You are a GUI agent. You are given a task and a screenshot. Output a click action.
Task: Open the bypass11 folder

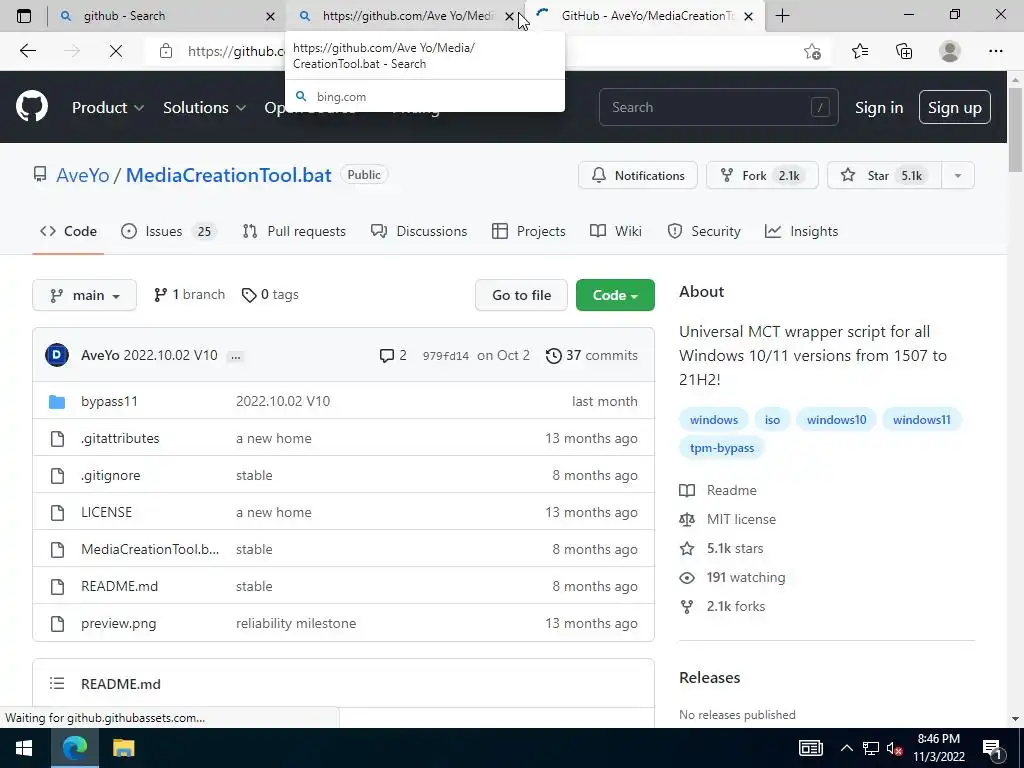[x=109, y=401]
